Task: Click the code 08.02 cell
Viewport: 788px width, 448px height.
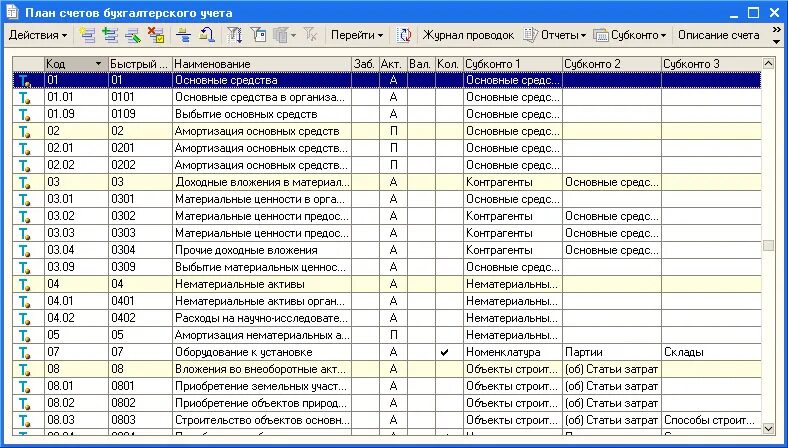Action: (76, 403)
